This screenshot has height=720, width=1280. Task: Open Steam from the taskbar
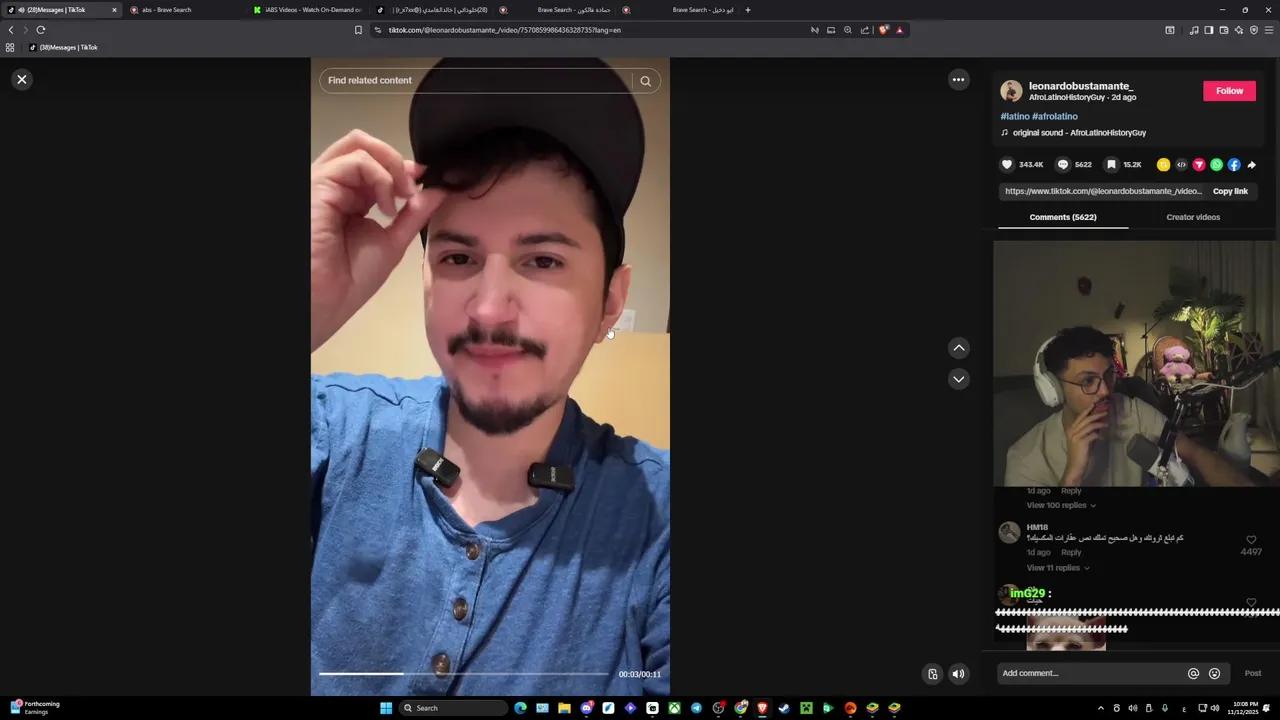[784, 708]
